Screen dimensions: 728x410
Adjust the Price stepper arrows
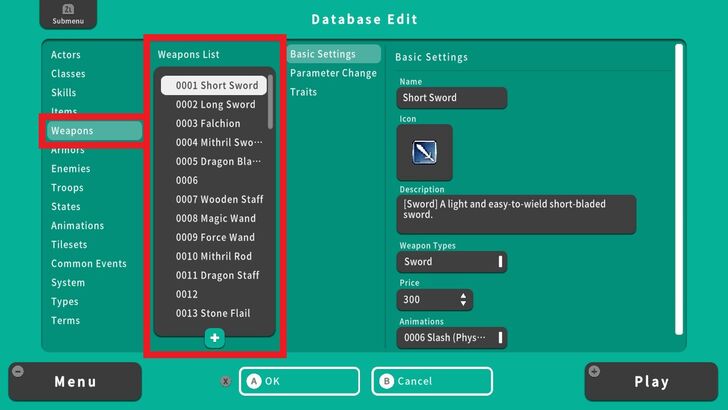pos(462,300)
